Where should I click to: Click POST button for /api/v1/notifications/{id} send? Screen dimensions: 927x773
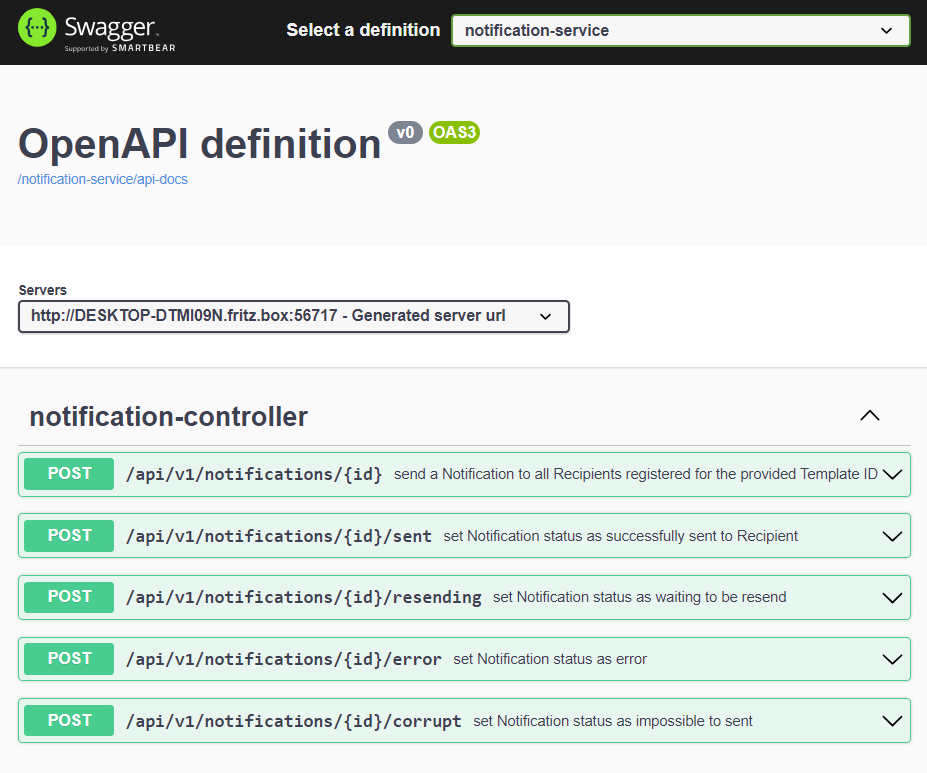(69, 474)
